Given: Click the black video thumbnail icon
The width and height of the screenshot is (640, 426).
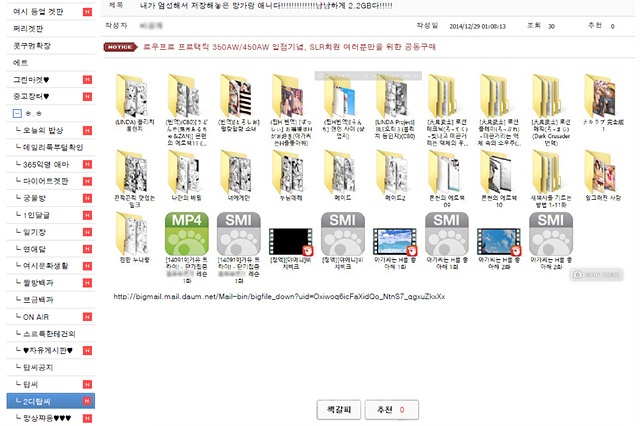Looking at the screenshot, I should coord(291,242).
